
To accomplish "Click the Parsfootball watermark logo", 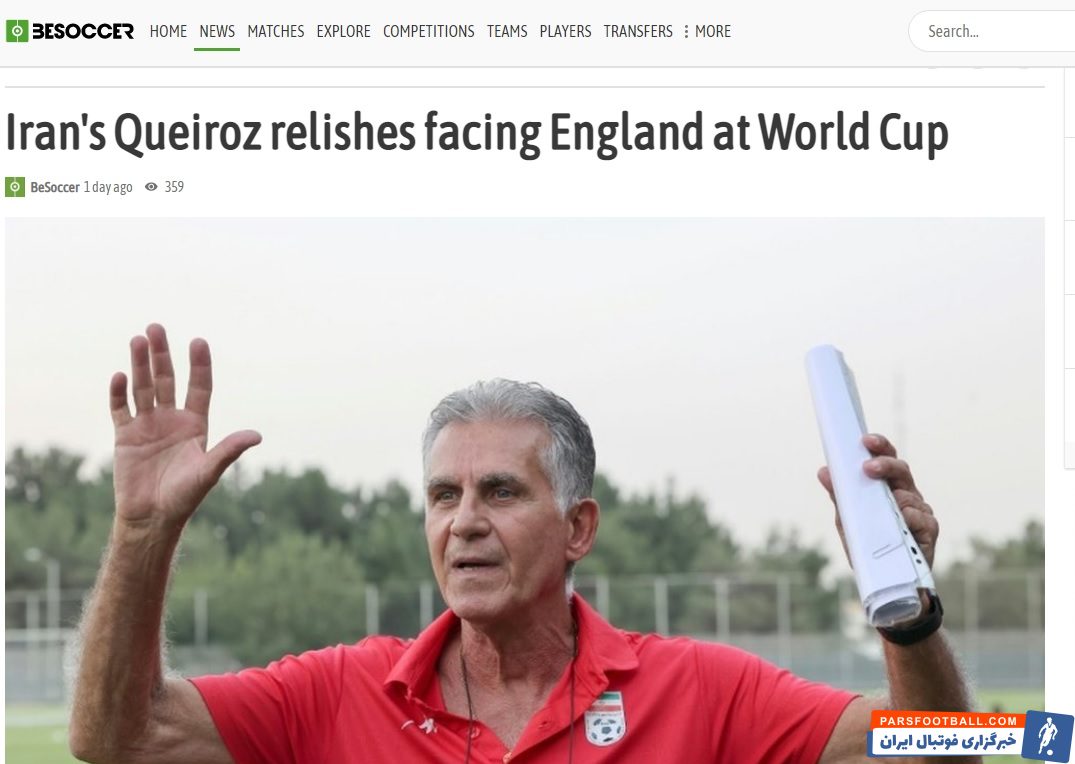I will click(970, 736).
